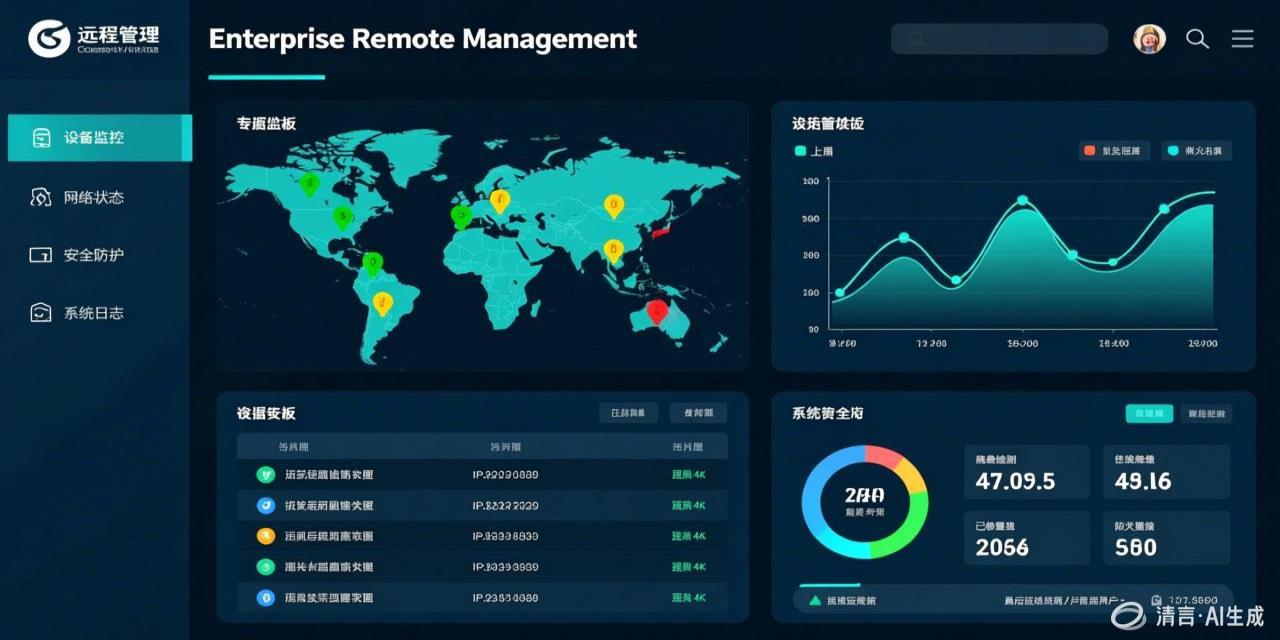Toggle the teal-marked legend button at chart's right
Image resolution: width=1280 pixels, height=640 pixels.
click(1197, 151)
